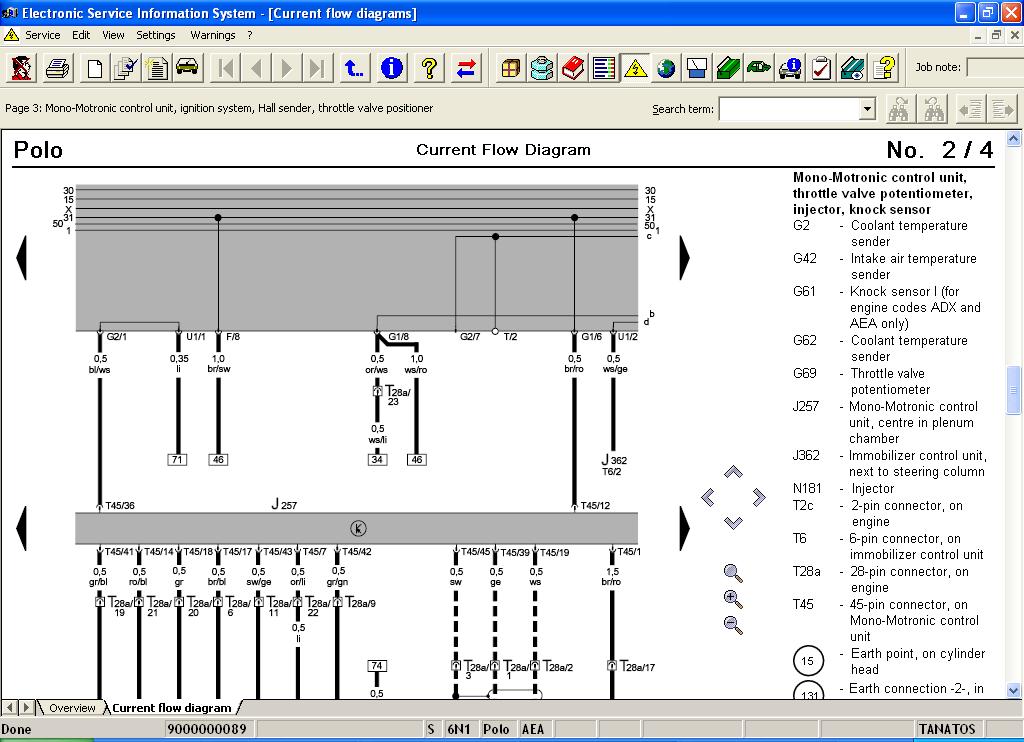1024x742 pixels.
Task: Click the large black left arrow near J257
Action: tap(21, 527)
